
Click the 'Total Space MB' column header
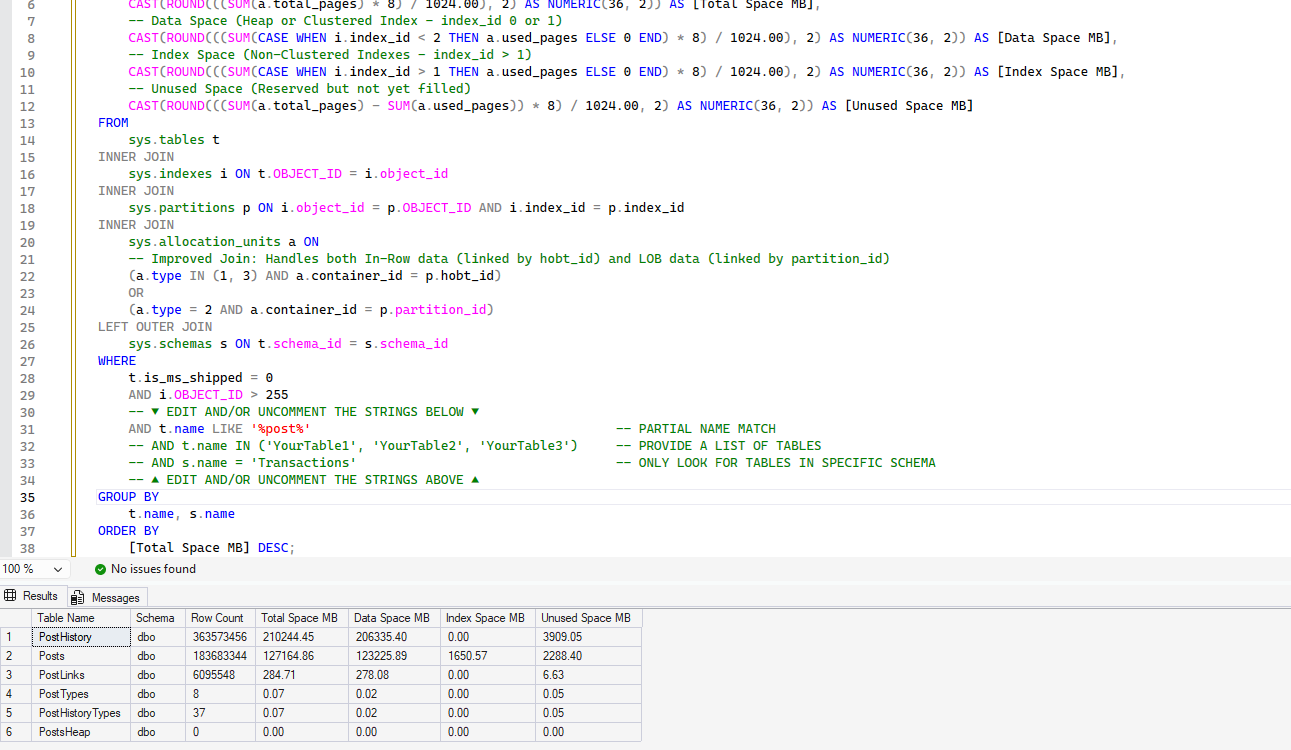click(x=299, y=618)
